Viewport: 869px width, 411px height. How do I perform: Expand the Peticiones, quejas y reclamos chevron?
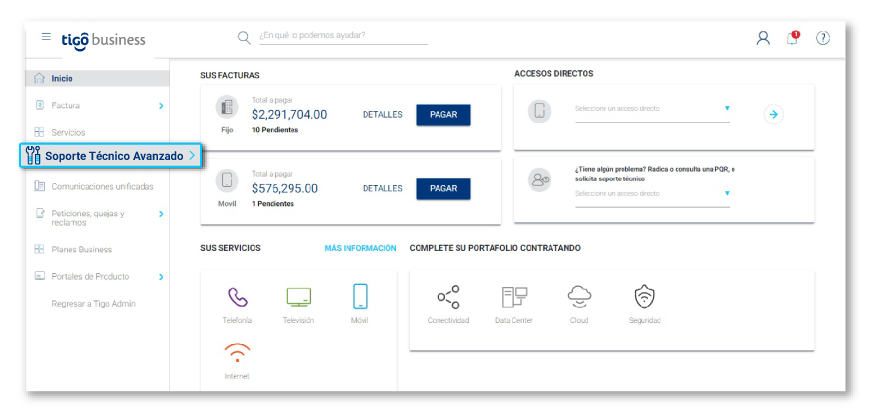click(x=161, y=214)
